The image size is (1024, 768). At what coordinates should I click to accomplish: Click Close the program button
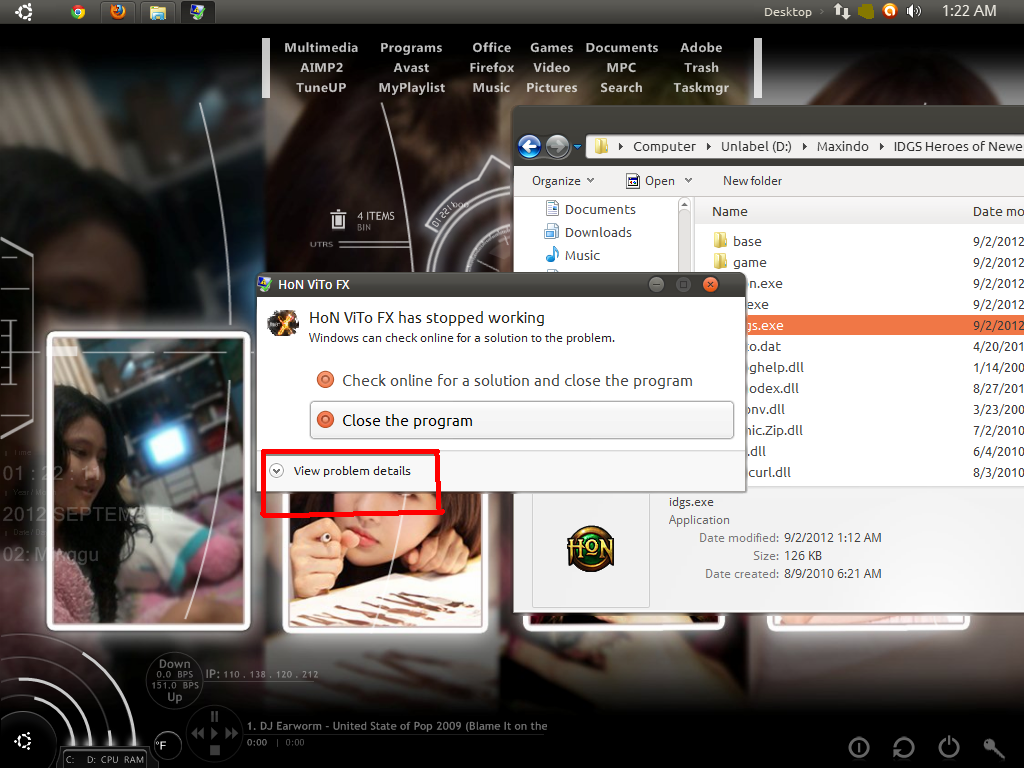click(521, 420)
